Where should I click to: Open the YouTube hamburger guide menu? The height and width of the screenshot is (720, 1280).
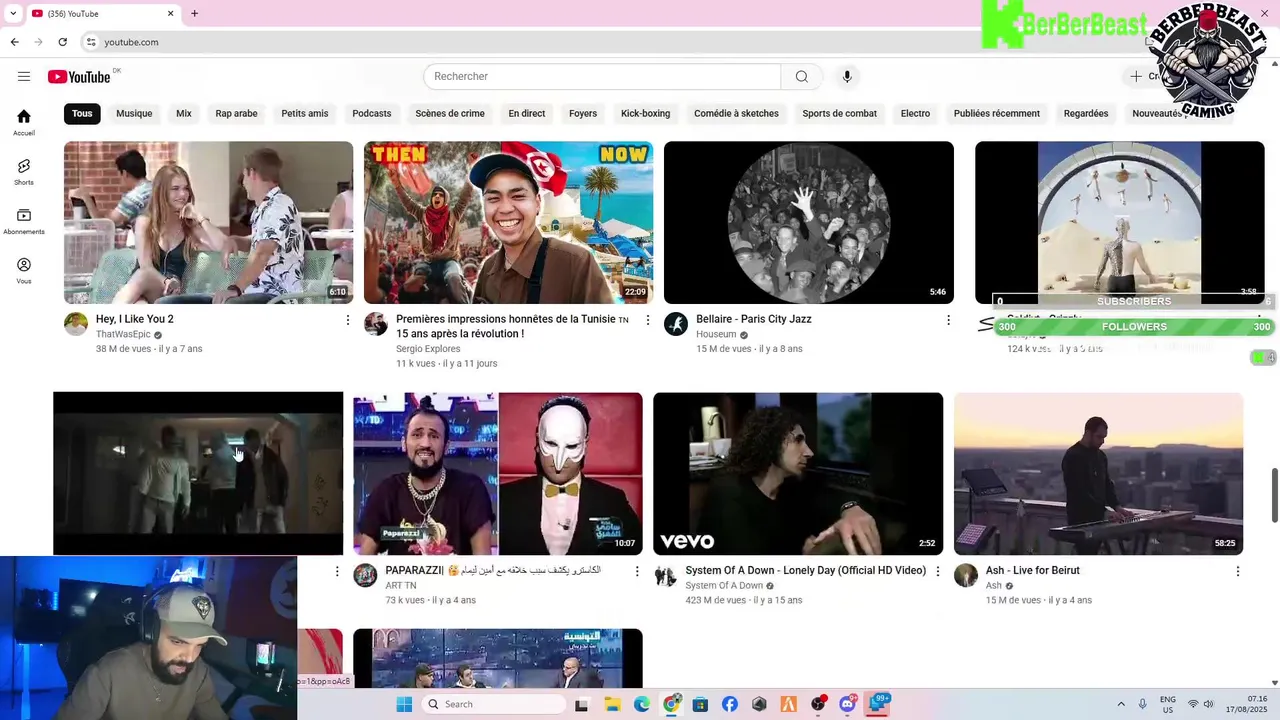[x=24, y=76]
